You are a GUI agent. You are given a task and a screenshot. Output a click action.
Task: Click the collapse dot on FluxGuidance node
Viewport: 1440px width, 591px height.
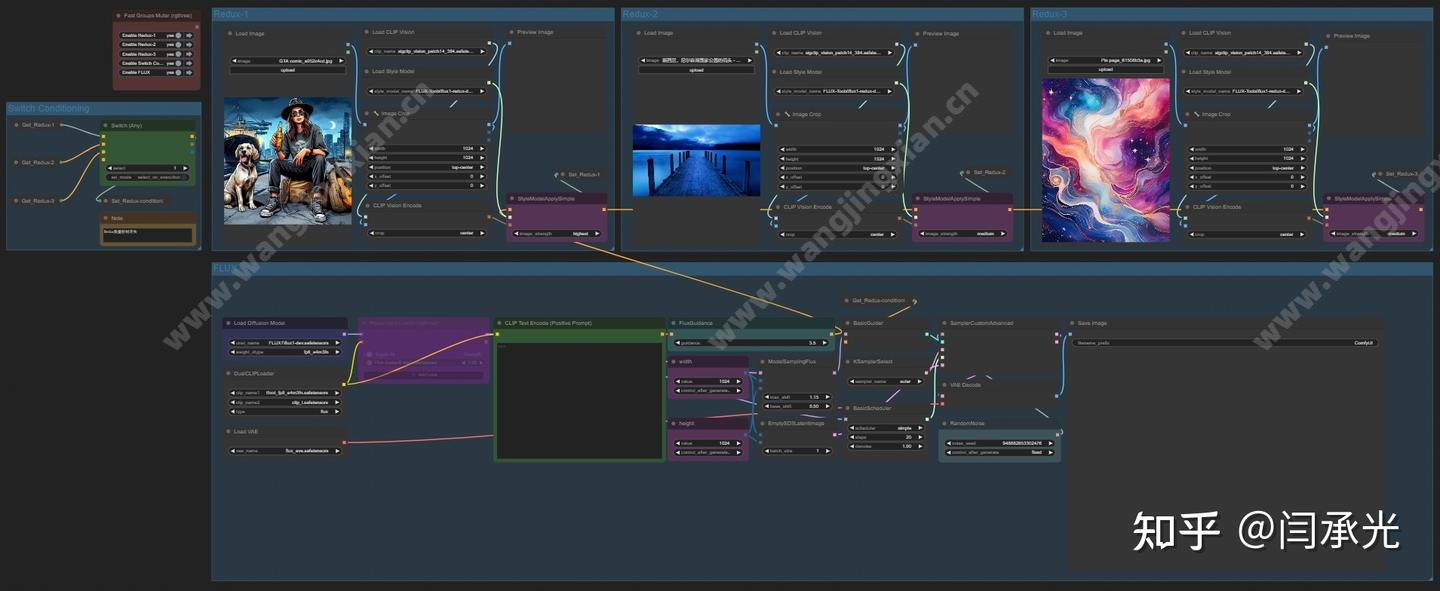click(x=673, y=323)
